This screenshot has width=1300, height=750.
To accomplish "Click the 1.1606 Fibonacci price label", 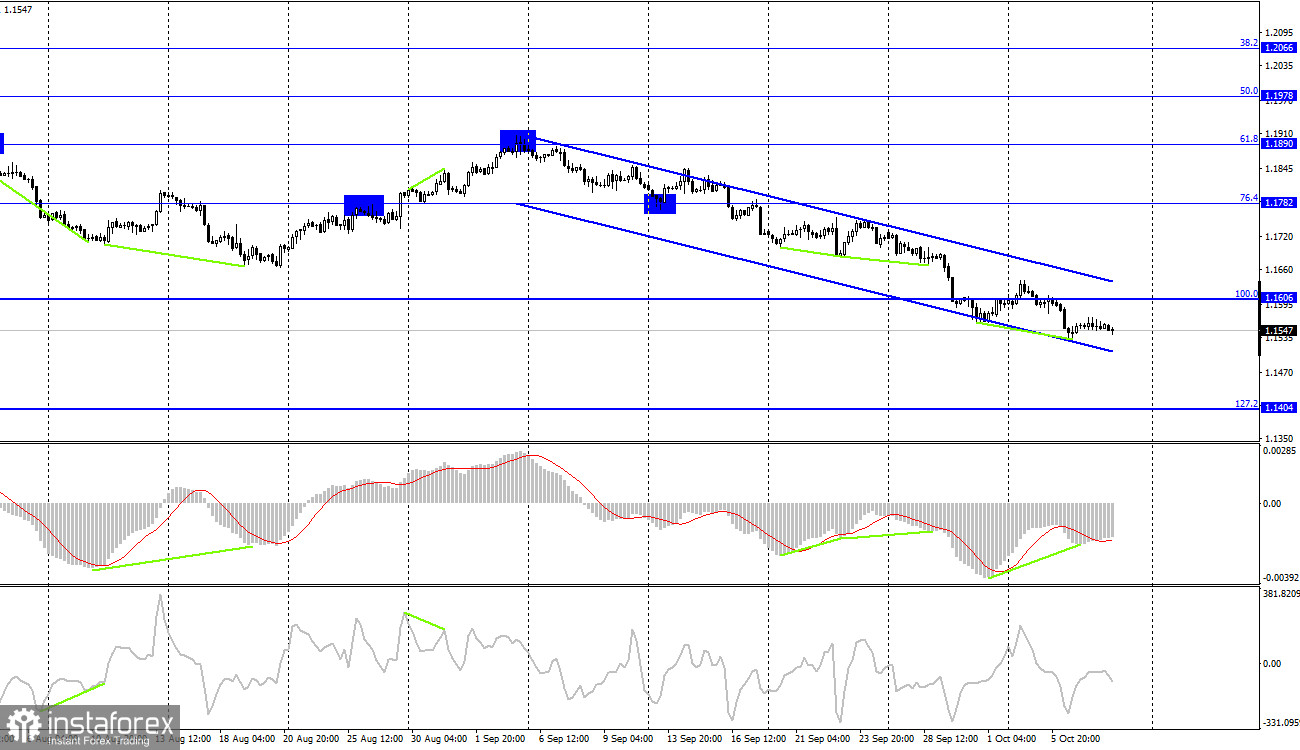I will click(x=1280, y=299).
